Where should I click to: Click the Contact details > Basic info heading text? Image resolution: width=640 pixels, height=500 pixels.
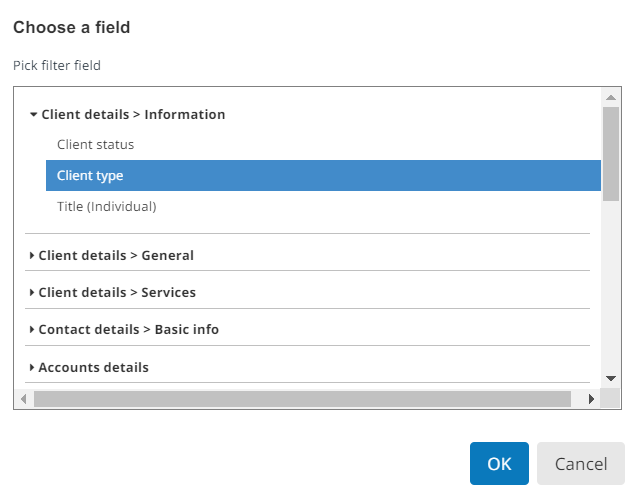coord(128,330)
